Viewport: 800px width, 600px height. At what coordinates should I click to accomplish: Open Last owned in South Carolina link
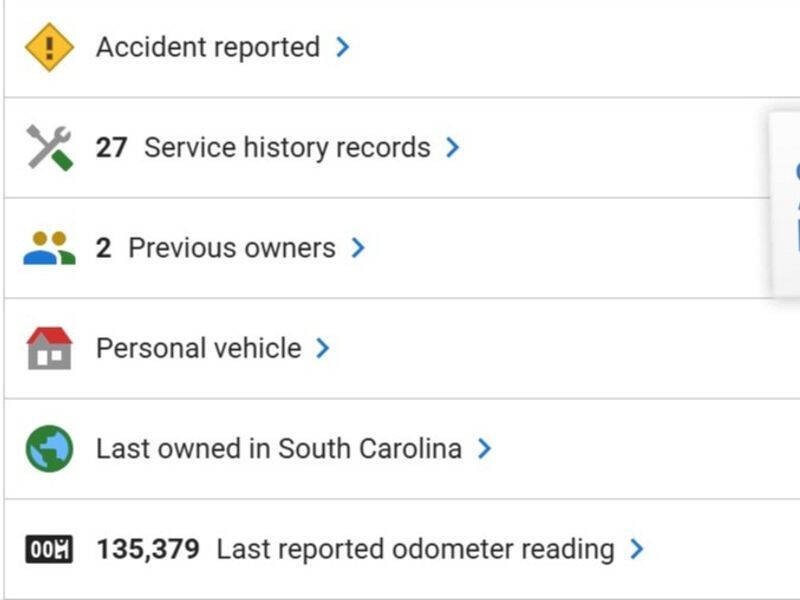(x=278, y=449)
